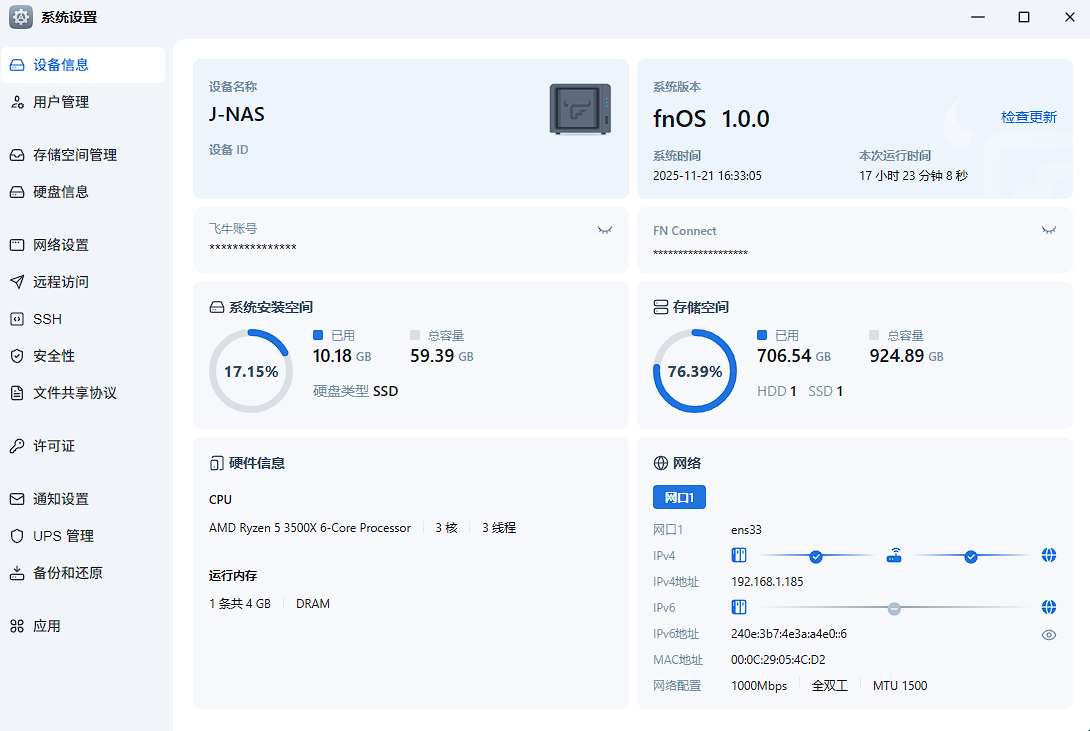Click 检查更新 link

pyautogui.click(x=1028, y=117)
